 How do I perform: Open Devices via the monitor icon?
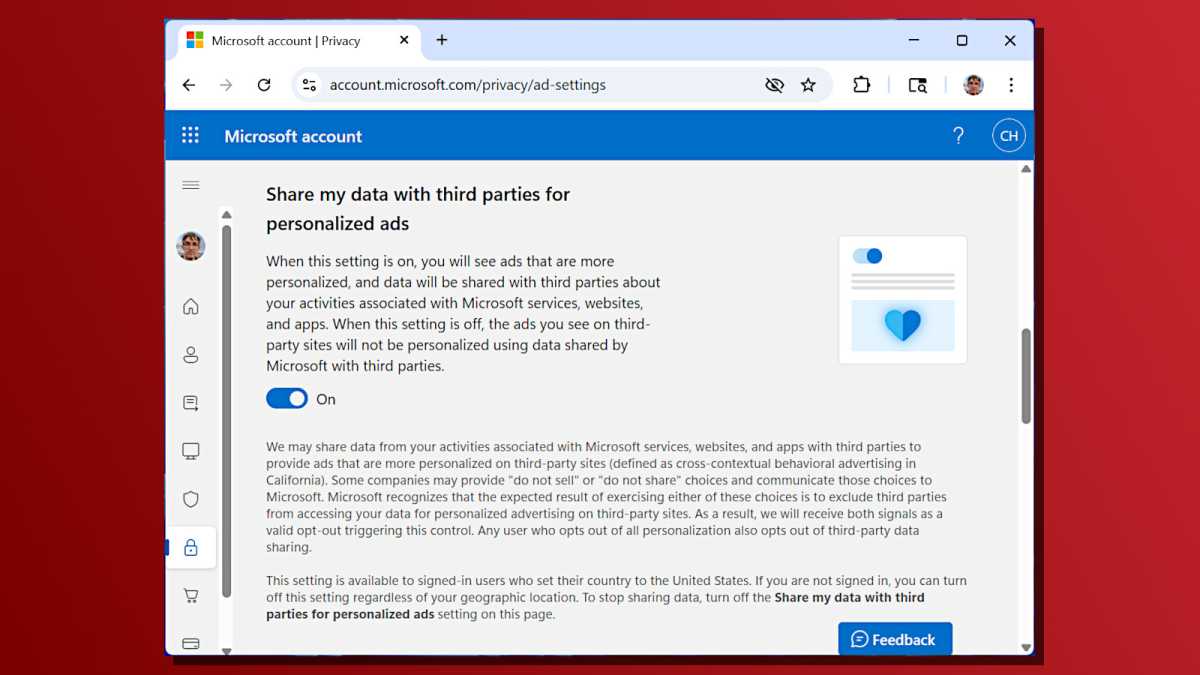(x=190, y=451)
